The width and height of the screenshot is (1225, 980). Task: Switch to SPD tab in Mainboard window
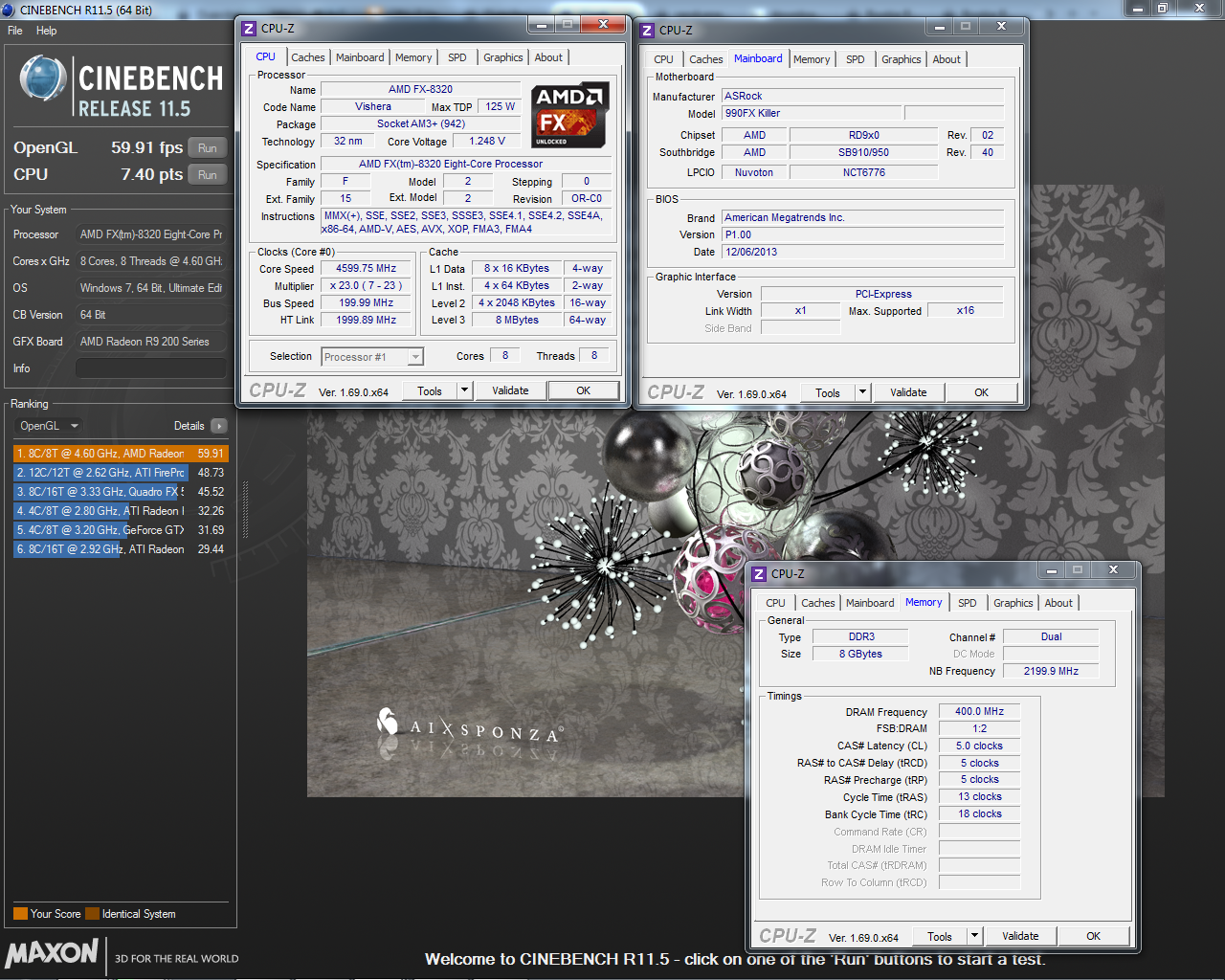[856, 59]
